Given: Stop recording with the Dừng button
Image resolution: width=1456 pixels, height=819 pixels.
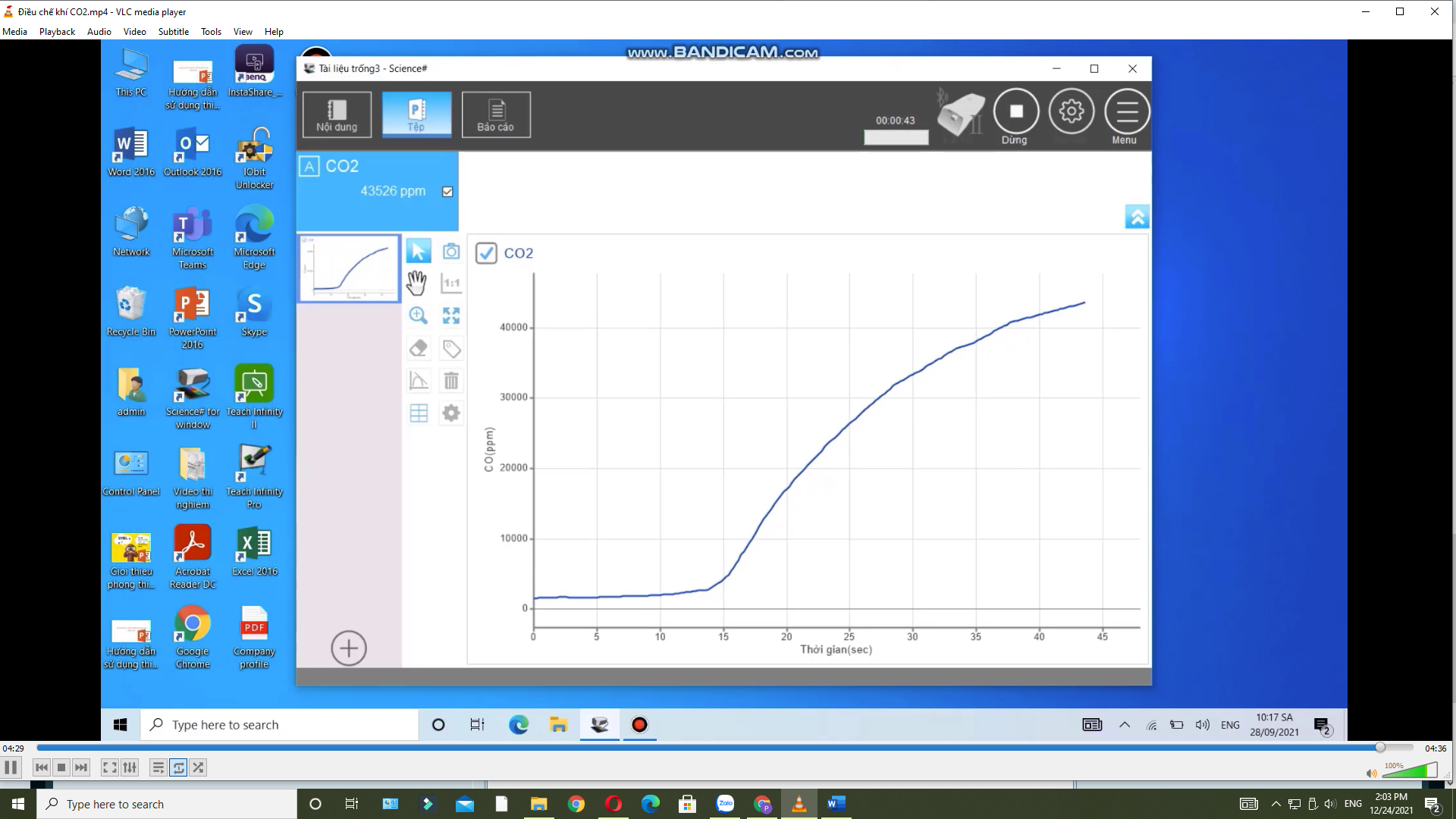Looking at the screenshot, I should point(1015,111).
